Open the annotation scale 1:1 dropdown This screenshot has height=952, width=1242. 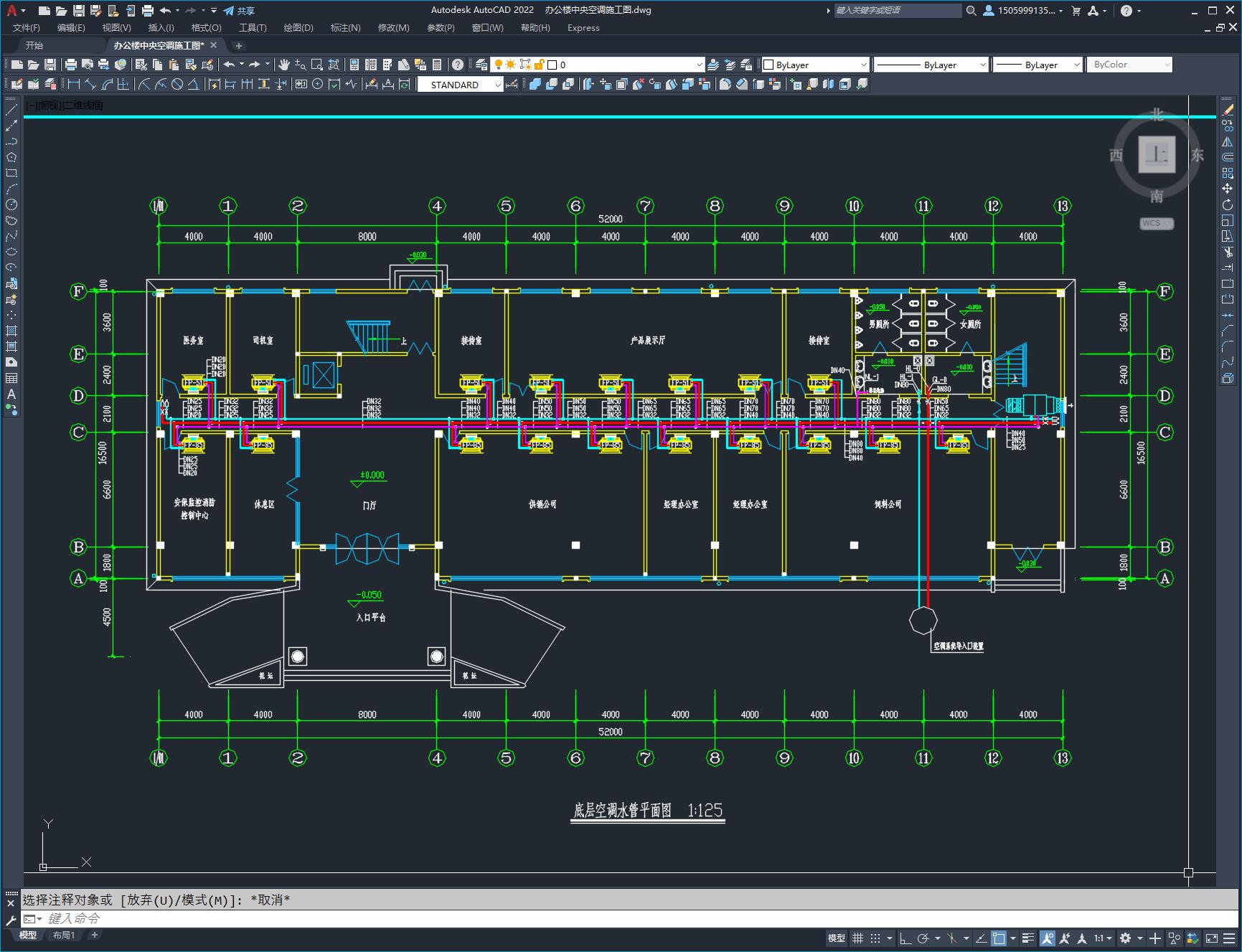pos(1103,938)
